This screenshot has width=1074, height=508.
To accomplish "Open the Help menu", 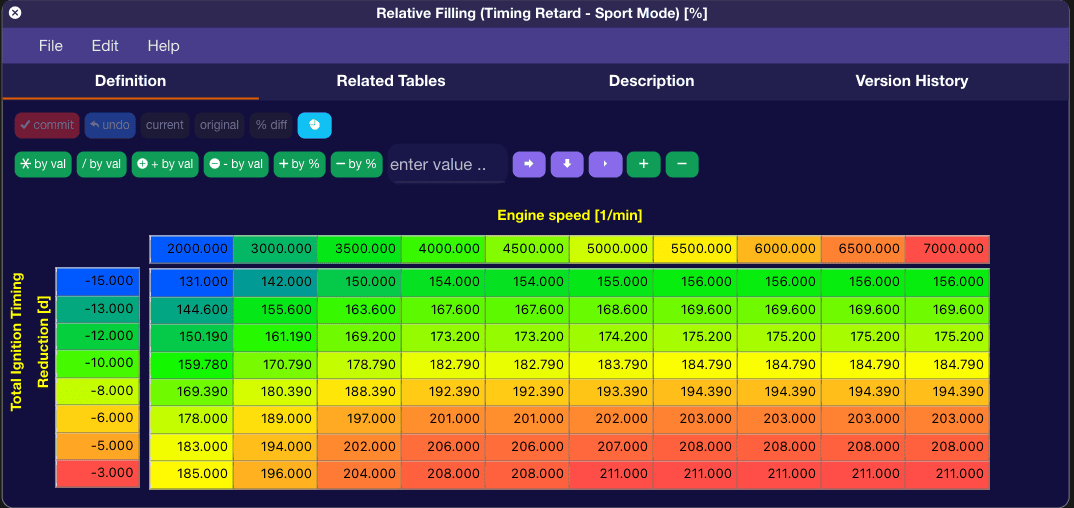I will coord(164,46).
